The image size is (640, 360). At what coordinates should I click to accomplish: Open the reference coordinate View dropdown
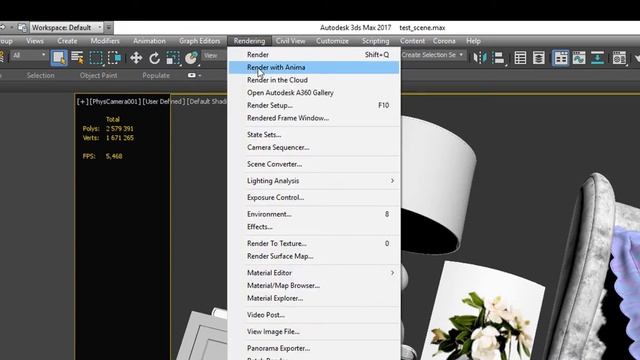214,55
